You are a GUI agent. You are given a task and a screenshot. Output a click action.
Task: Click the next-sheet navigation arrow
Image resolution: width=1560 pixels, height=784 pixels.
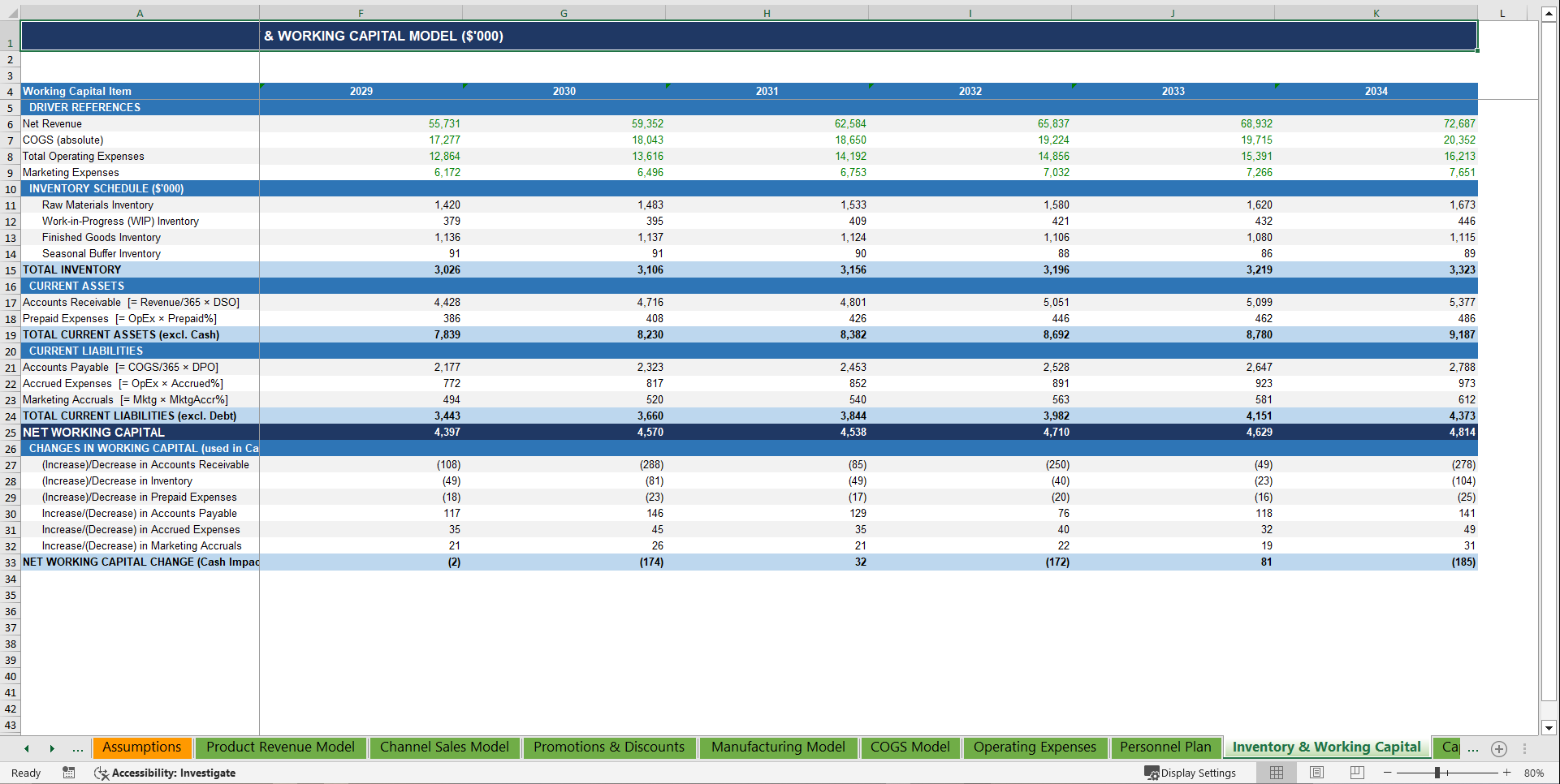(52, 748)
